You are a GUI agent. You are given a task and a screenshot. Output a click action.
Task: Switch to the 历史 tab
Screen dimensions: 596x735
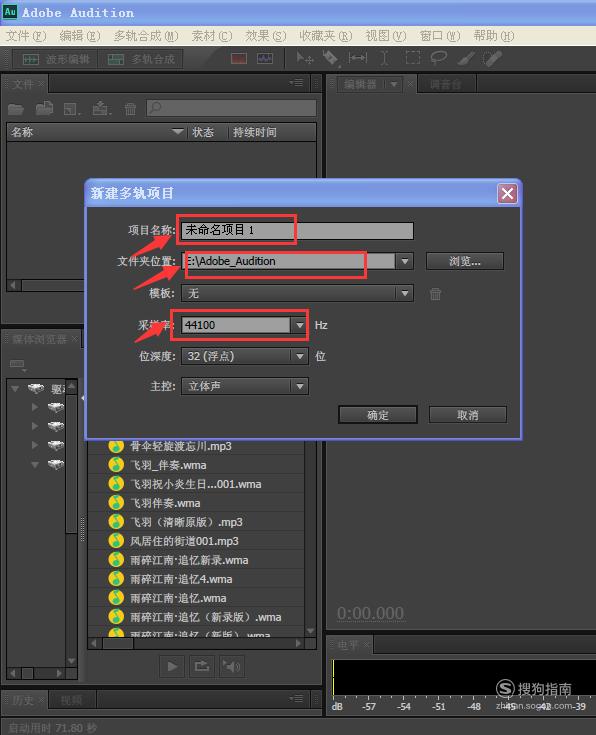click(x=25, y=700)
